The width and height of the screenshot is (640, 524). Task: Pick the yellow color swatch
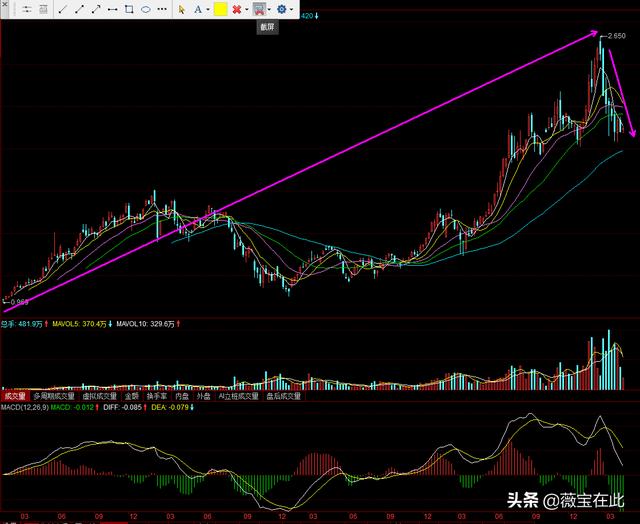pyautogui.click(x=220, y=9)
